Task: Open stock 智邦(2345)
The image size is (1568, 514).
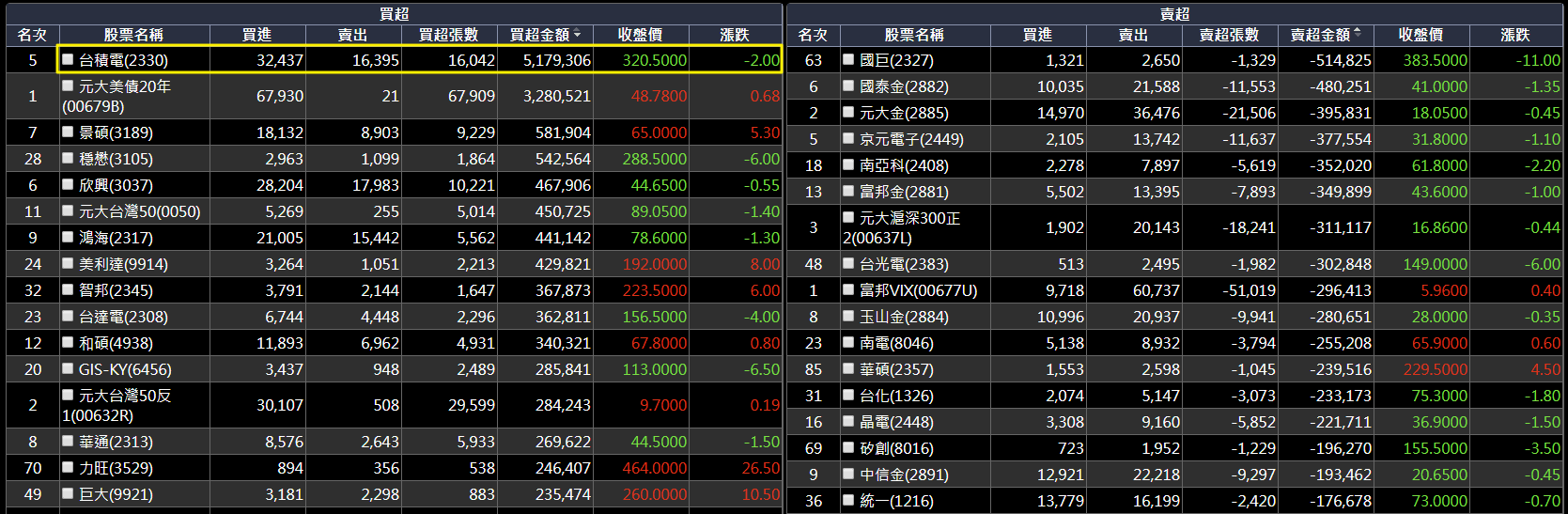Action: (x=116, y=291)
